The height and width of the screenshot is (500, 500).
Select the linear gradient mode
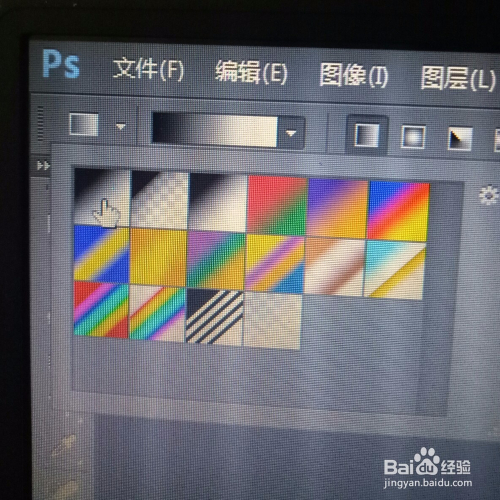(366, 134)
